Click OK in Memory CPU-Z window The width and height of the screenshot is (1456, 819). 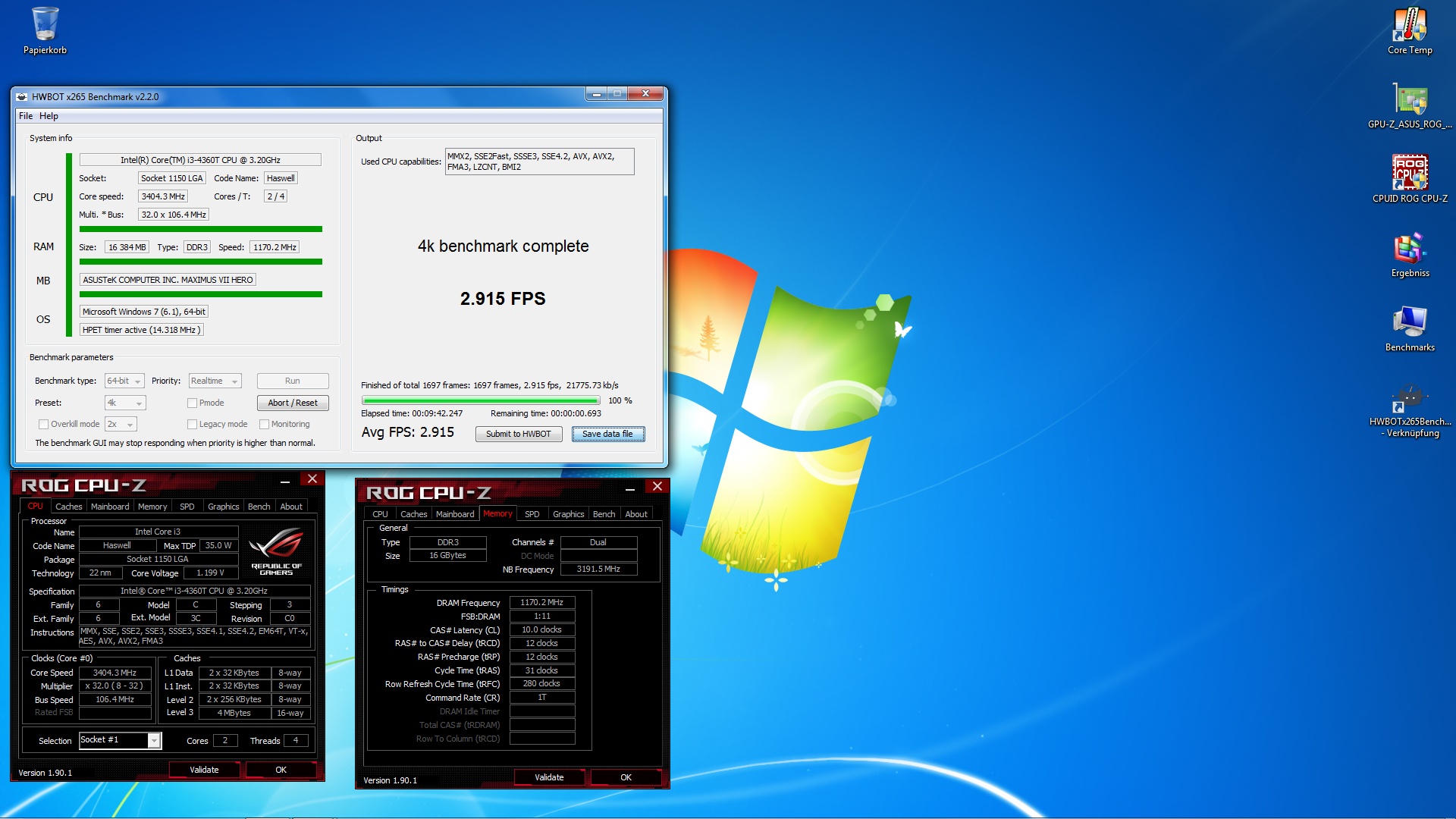tap(626, 777)
